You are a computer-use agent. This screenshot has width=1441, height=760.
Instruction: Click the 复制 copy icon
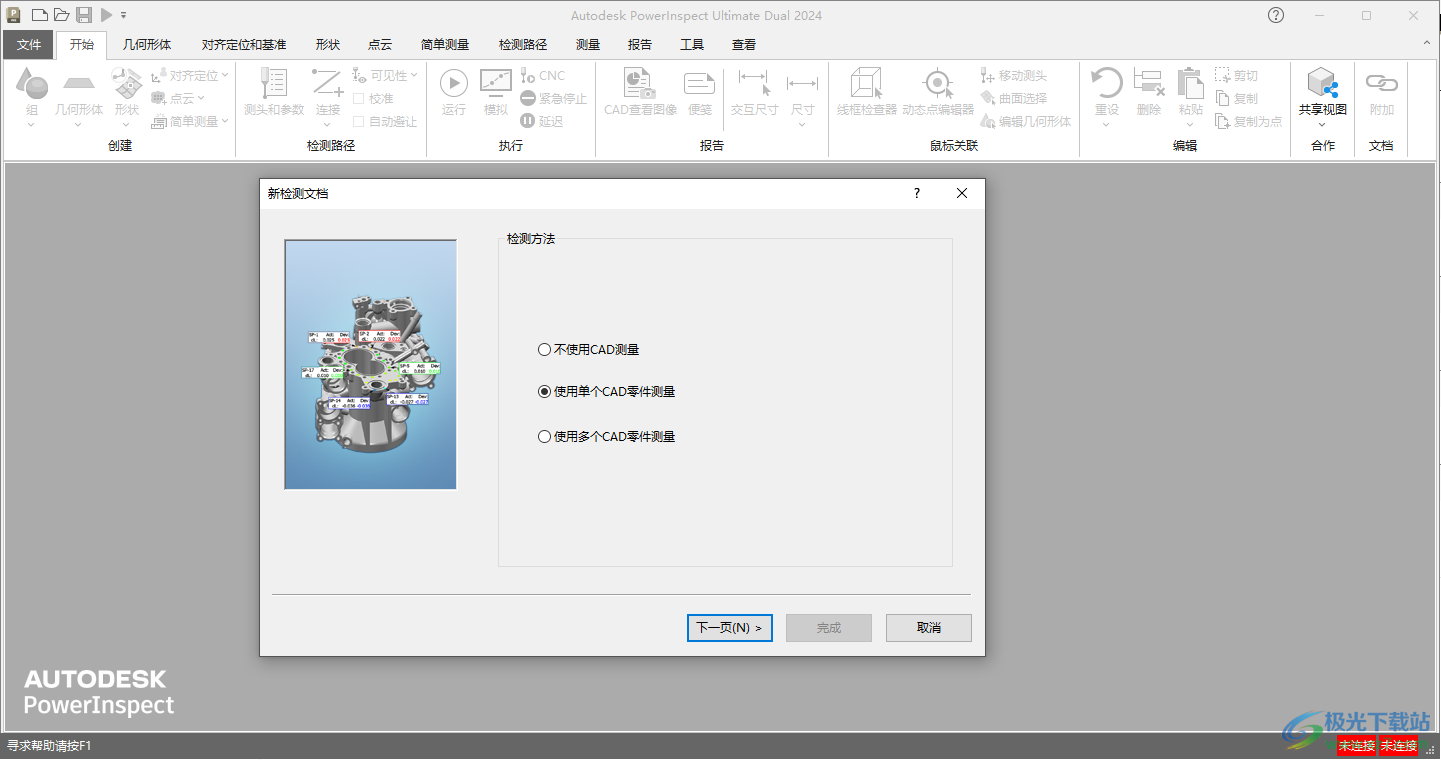pos(1223,99)
